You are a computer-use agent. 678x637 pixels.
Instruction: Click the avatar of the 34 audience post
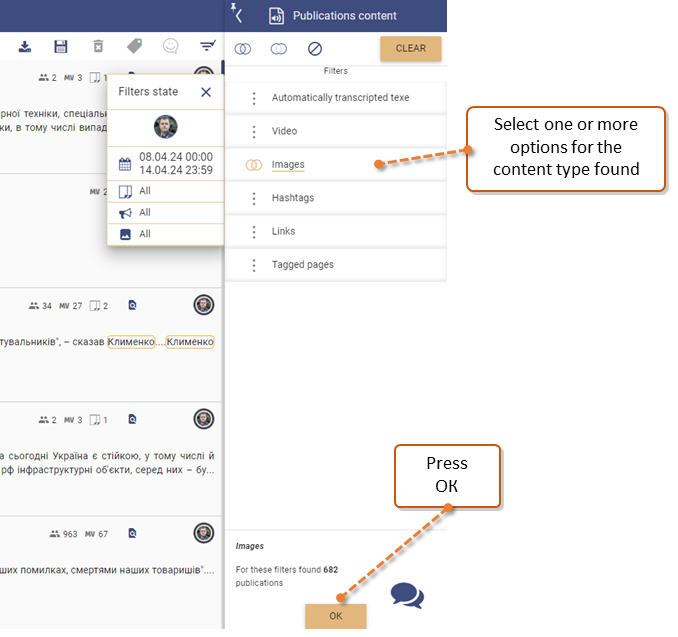pos(204,305)
